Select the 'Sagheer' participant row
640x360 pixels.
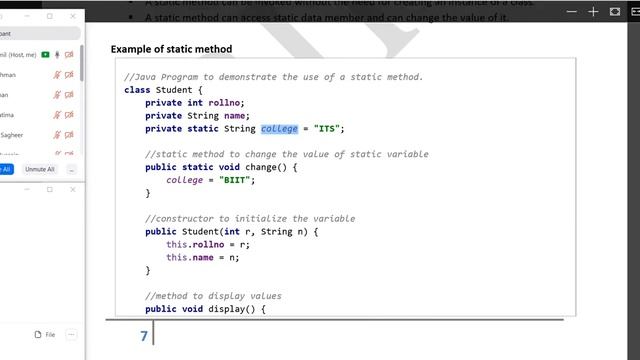tap(39, 135)
